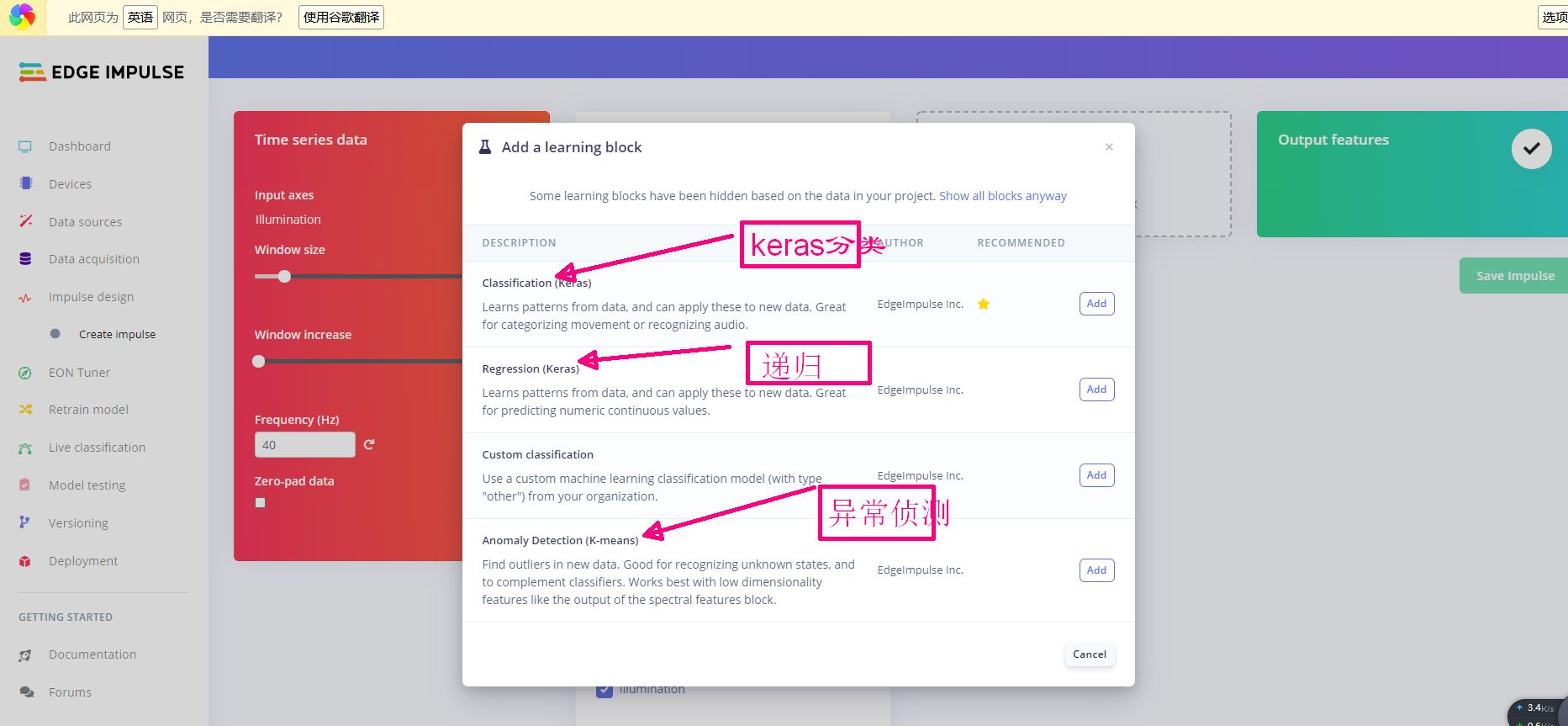Click the Frequency (Hz) input field
The width and height of the screenshot is (1568, 726).
[x=305, y=445]
